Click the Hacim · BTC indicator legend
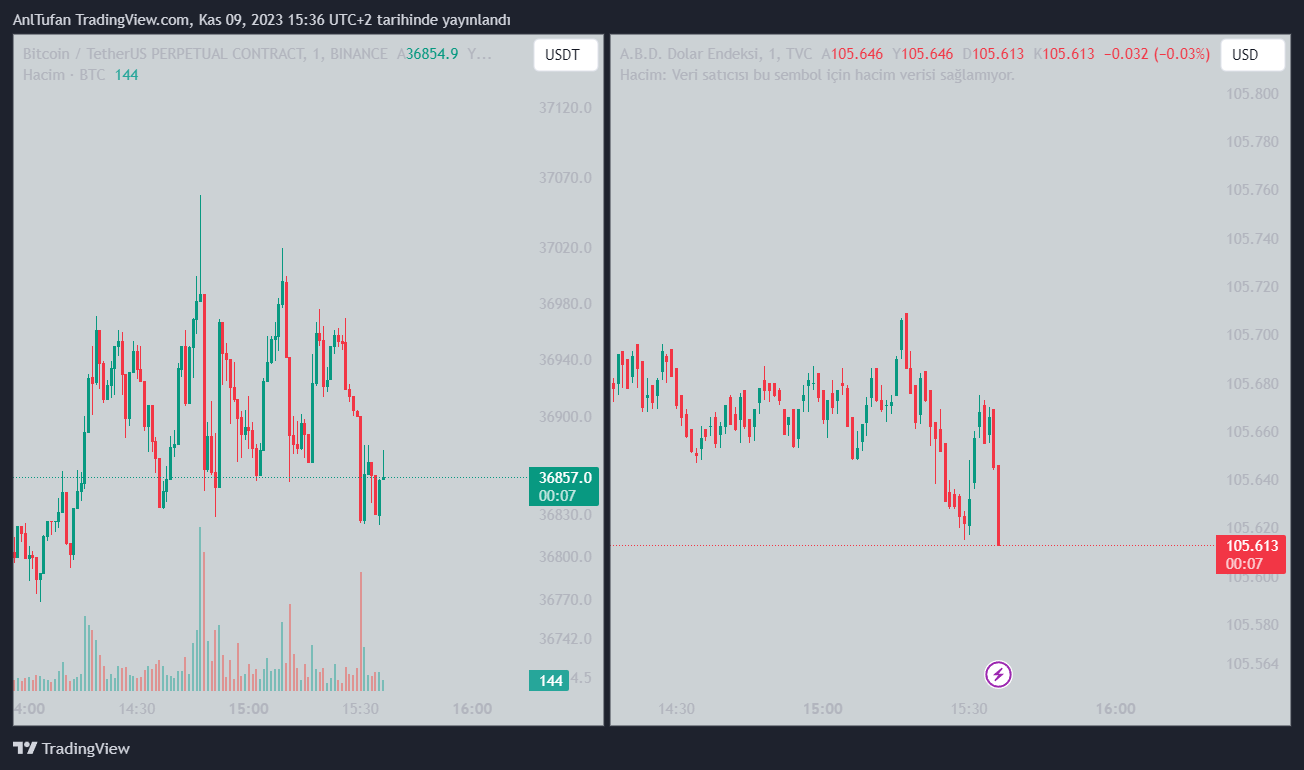 coord(65,75)
